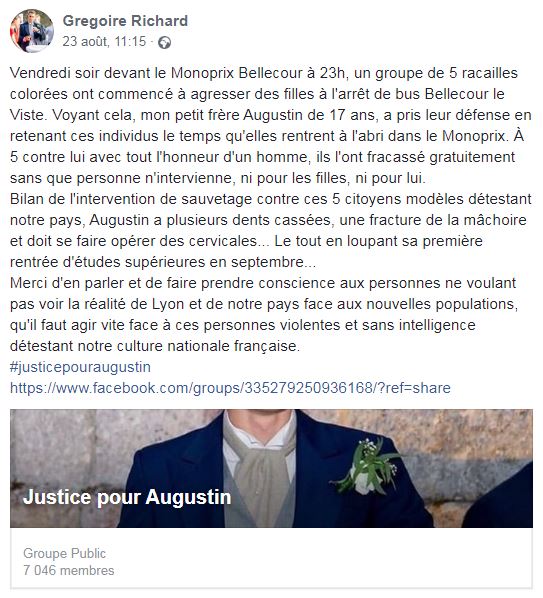Click the paragraph starting with Vendredi soir
The height and width of the screenshot is (598, 543).
271,125
